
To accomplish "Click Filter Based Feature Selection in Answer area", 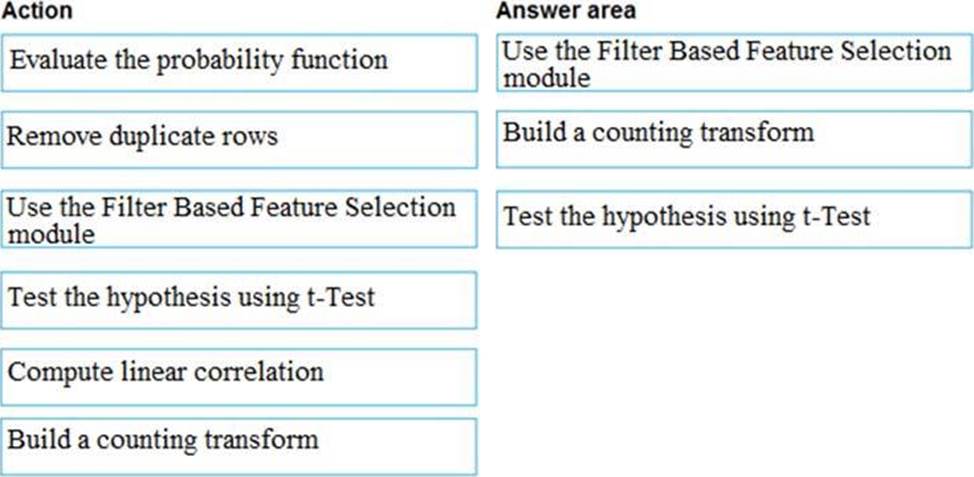I will [733, 63].
